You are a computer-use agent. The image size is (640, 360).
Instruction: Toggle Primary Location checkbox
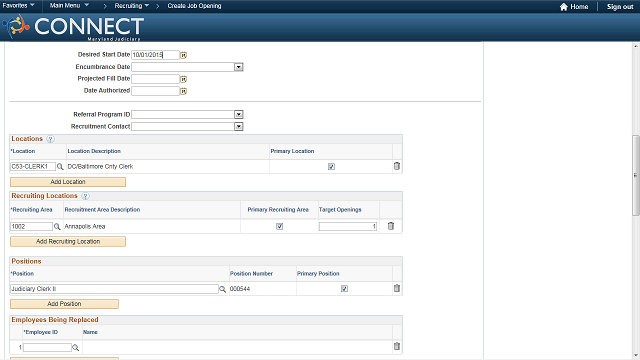331,167
